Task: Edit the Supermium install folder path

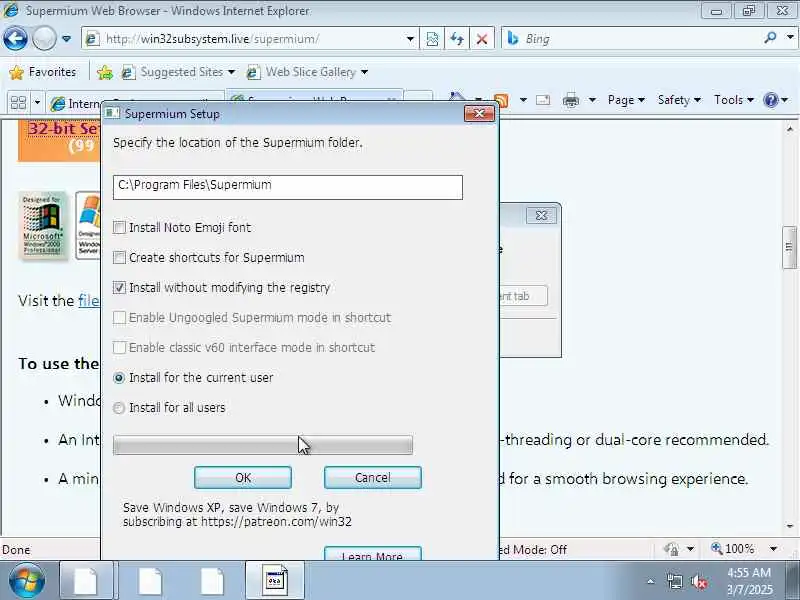Action: (x=288, y=187)
